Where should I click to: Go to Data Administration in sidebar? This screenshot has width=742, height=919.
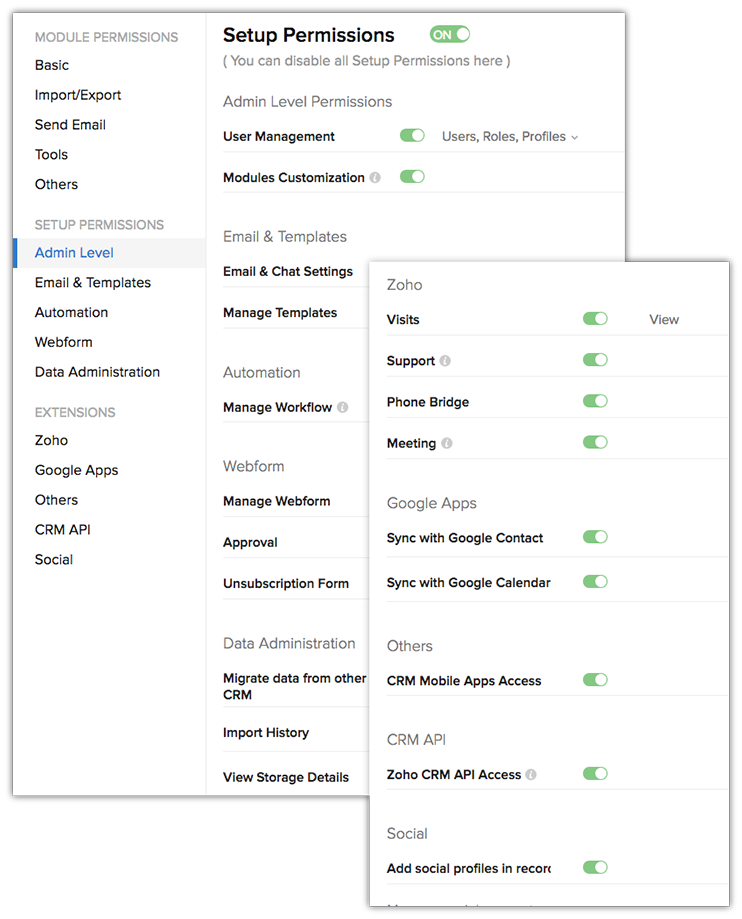pos(97,372)
